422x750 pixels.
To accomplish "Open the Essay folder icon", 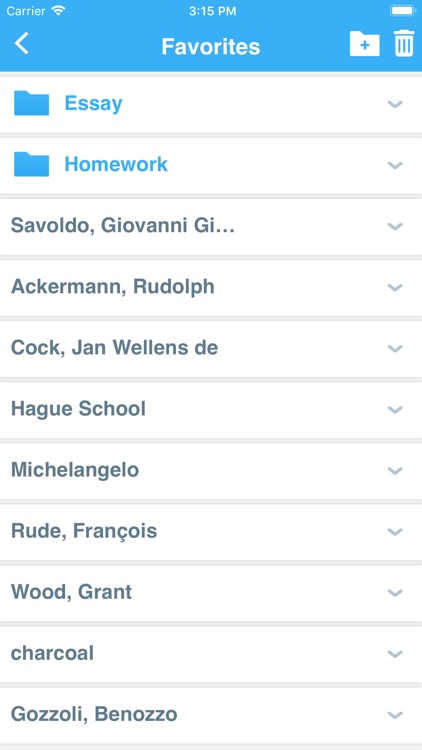I will click(x=32, y=103).
